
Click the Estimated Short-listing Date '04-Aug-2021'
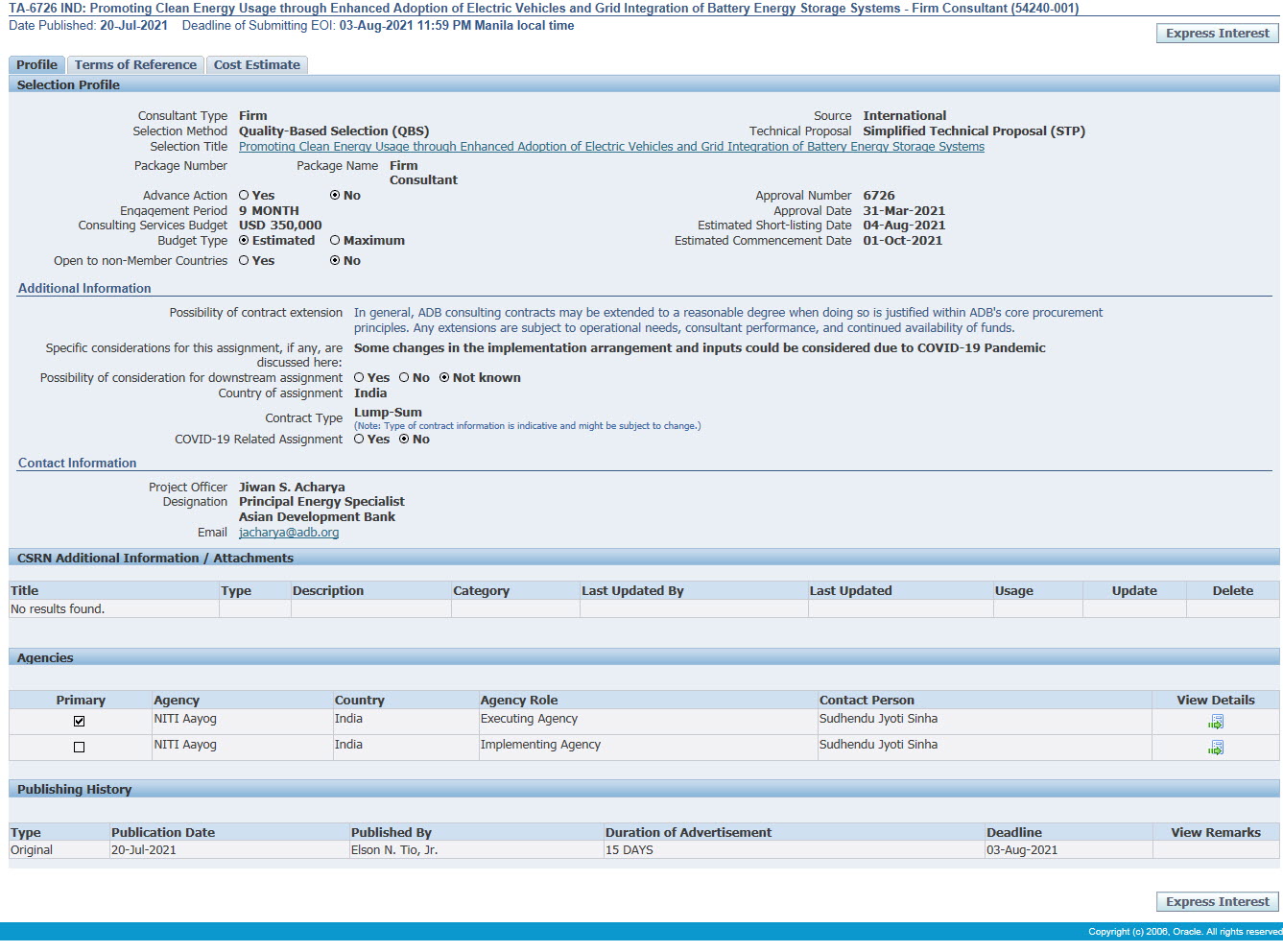[x=904, y=225]
